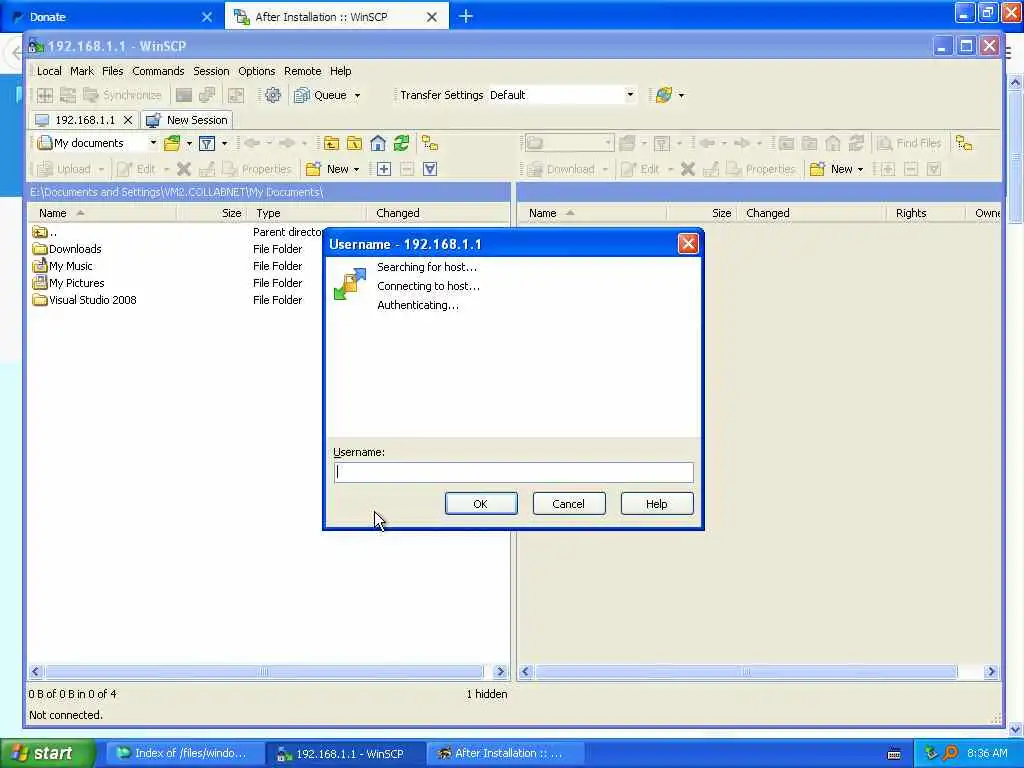This screenshot has width=1024, height=768.
Task: Toggle local directory tree icon
Action: [x=430, y=143]
